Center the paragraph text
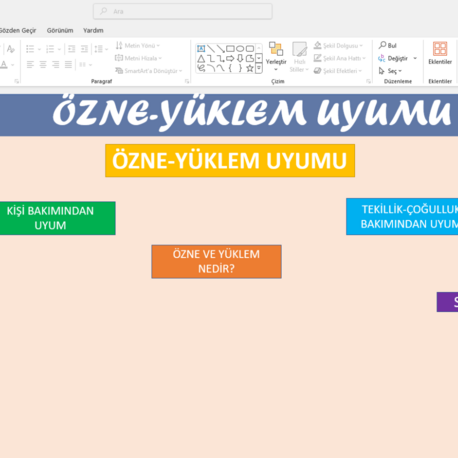458x458 pixels. (43, 64)
